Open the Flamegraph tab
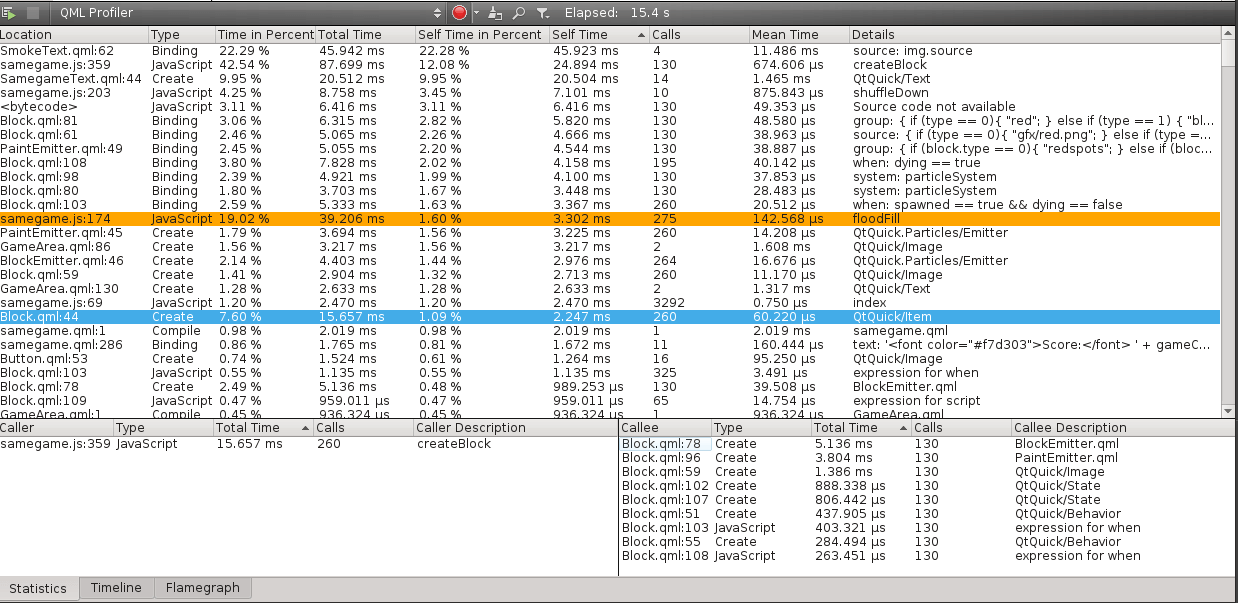Viewport: 1238px width, 603px height. pyautogui.click(x=201, y=588)
